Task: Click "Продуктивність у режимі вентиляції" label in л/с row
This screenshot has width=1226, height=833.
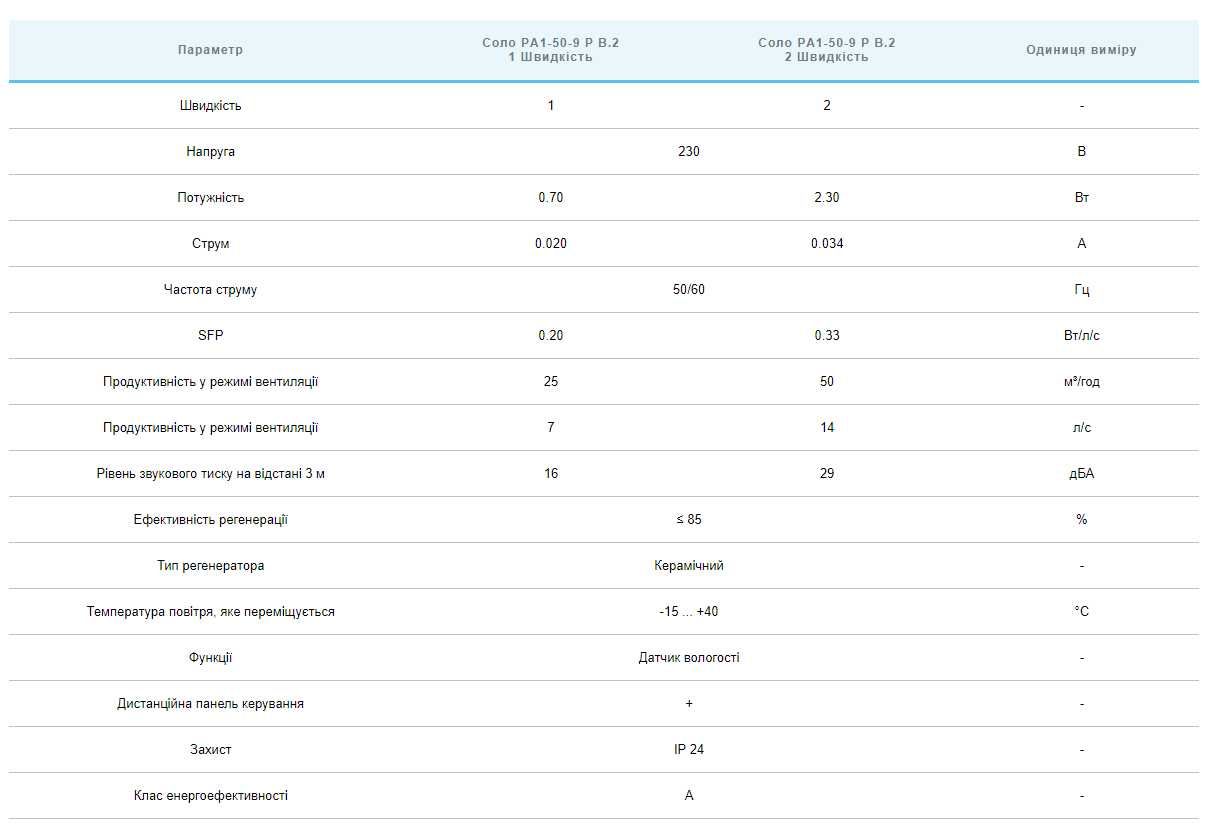Action: click(x=210, y=428)
